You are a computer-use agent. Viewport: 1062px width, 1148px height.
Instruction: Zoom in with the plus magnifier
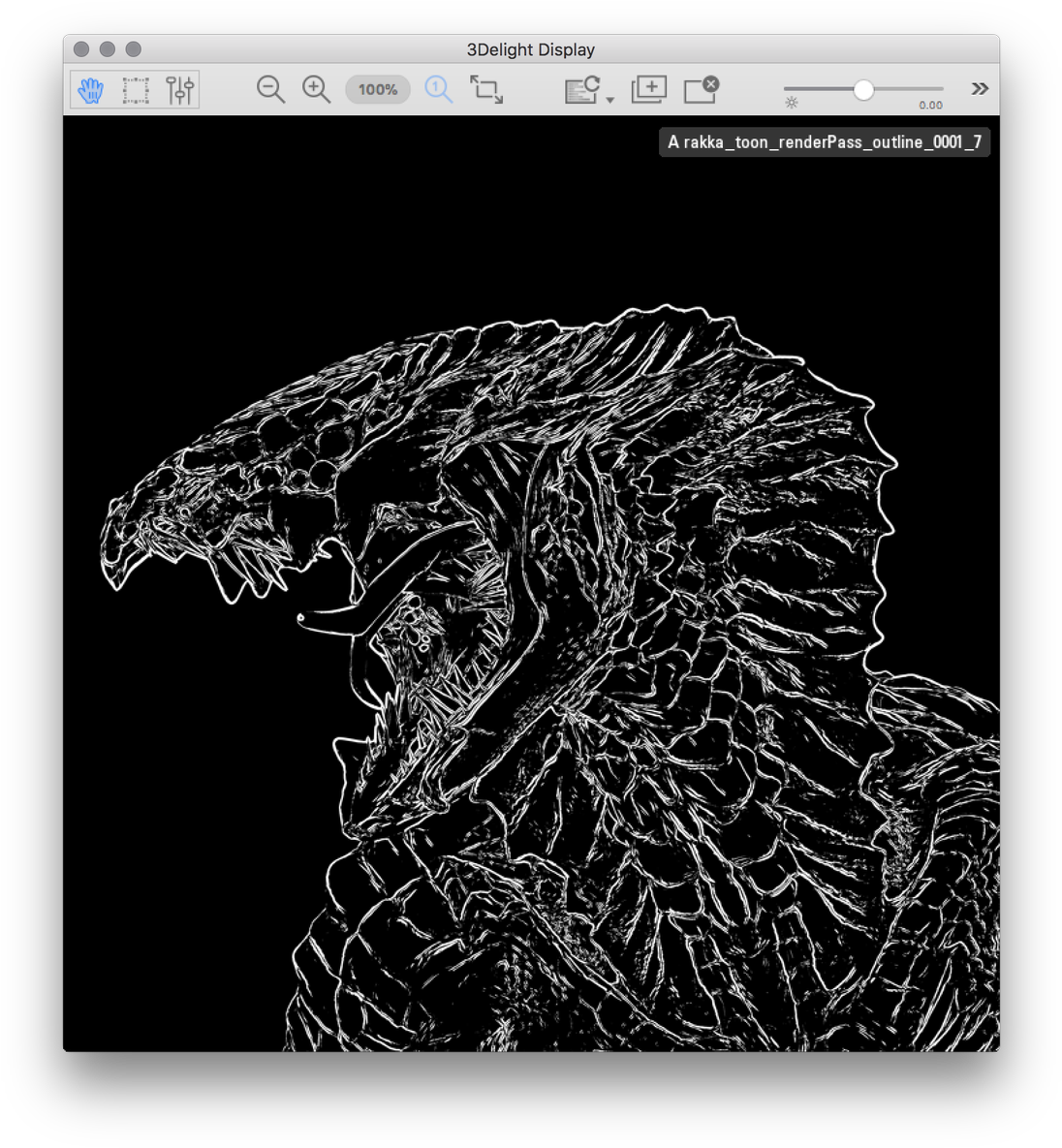[316, 89]
